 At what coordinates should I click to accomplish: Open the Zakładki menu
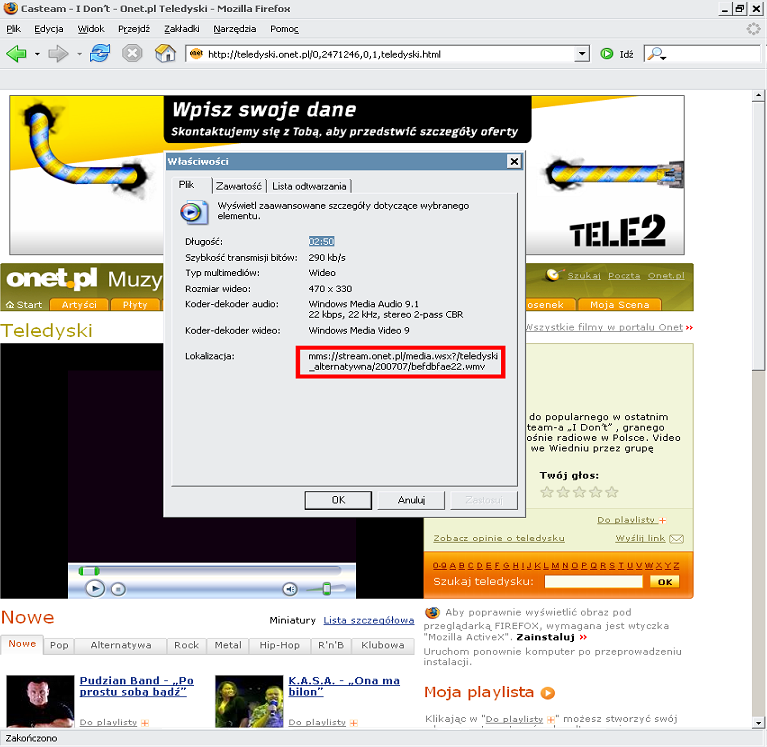181,29
